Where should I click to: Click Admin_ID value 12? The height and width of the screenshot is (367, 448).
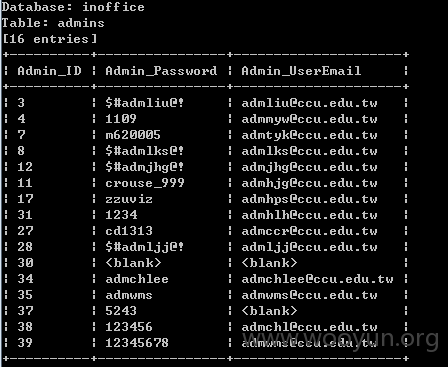pyautogui.click(x=25, y=167)
